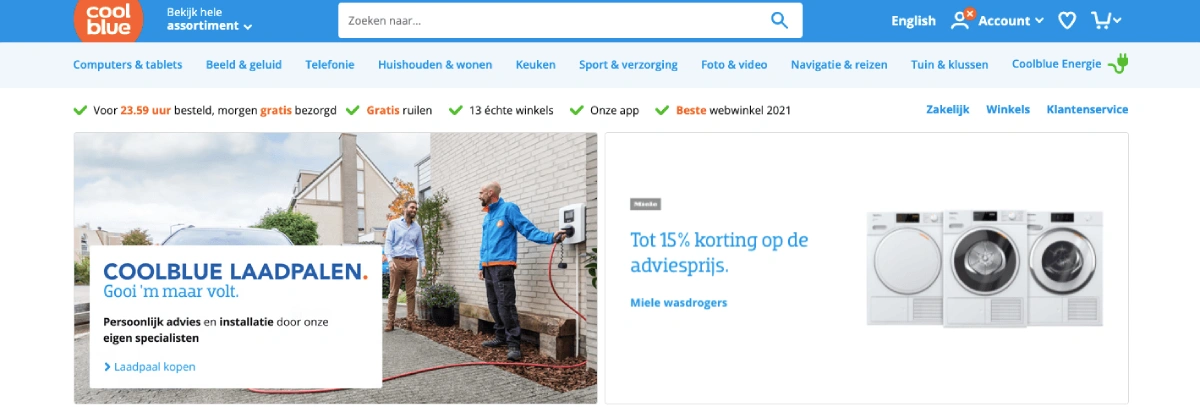The image size is (1200, 407).
Task: Click the arrow beside Laadpaal kopen
Action: click(x=108, y=367)
